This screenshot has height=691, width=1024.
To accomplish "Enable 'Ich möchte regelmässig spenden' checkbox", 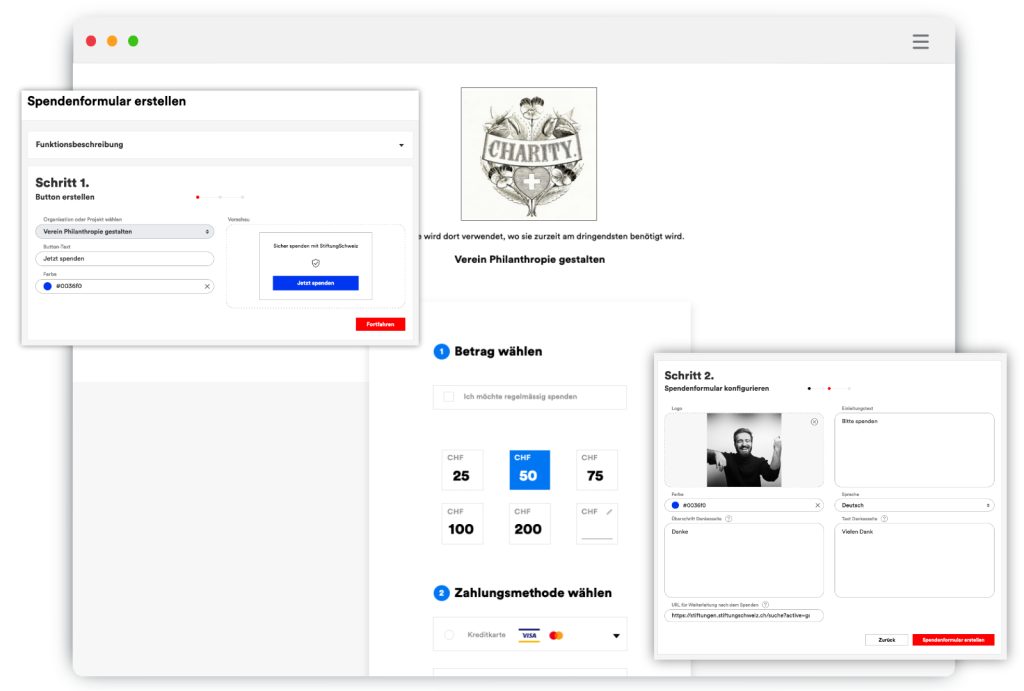I will [x=449, y=397].
